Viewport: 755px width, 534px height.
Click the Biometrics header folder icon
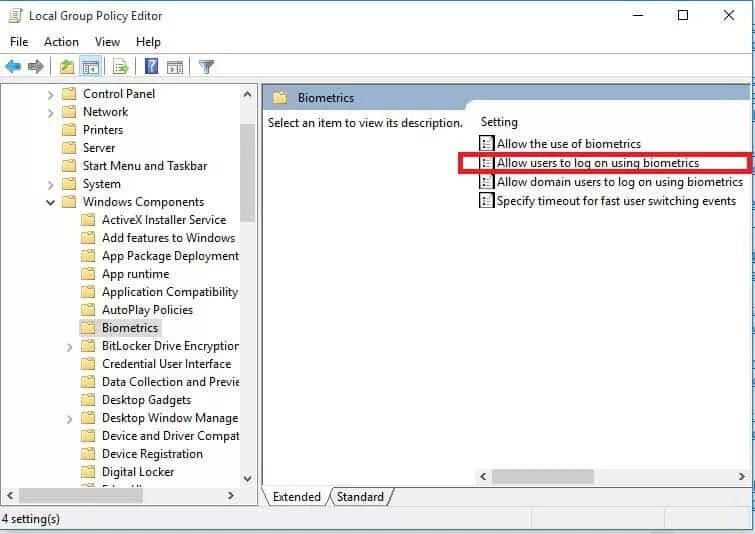(x=280, y=98)
